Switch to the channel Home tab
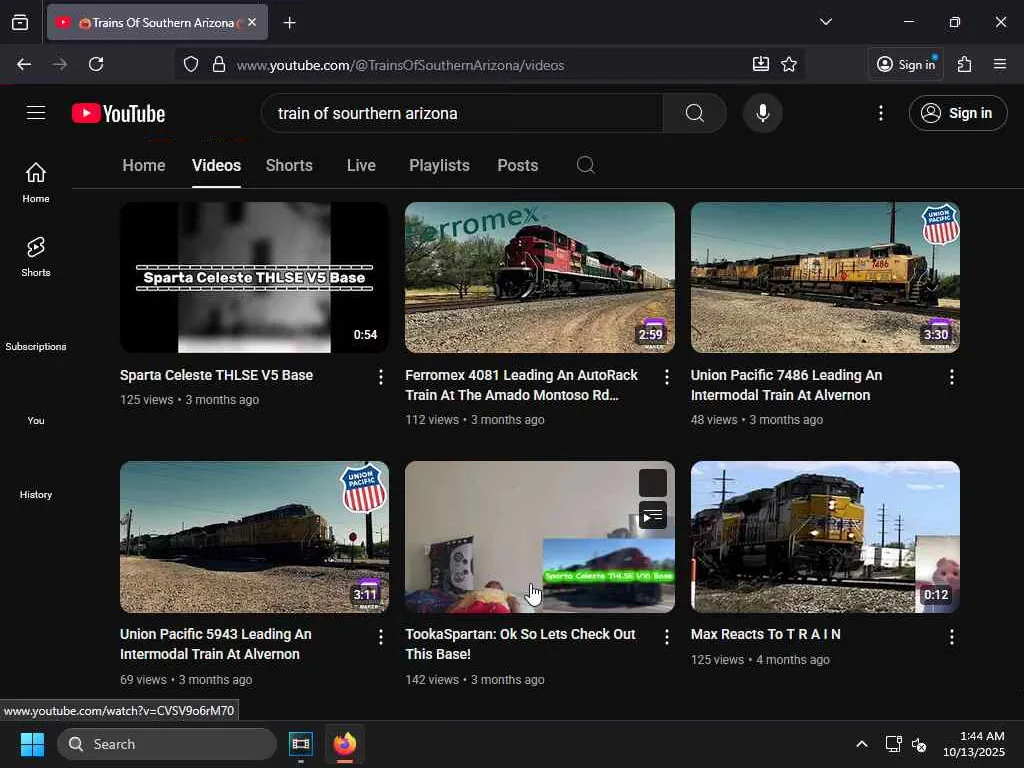Screen dimensions: 1024x768 pyautogui.click(x=144, y=165)
